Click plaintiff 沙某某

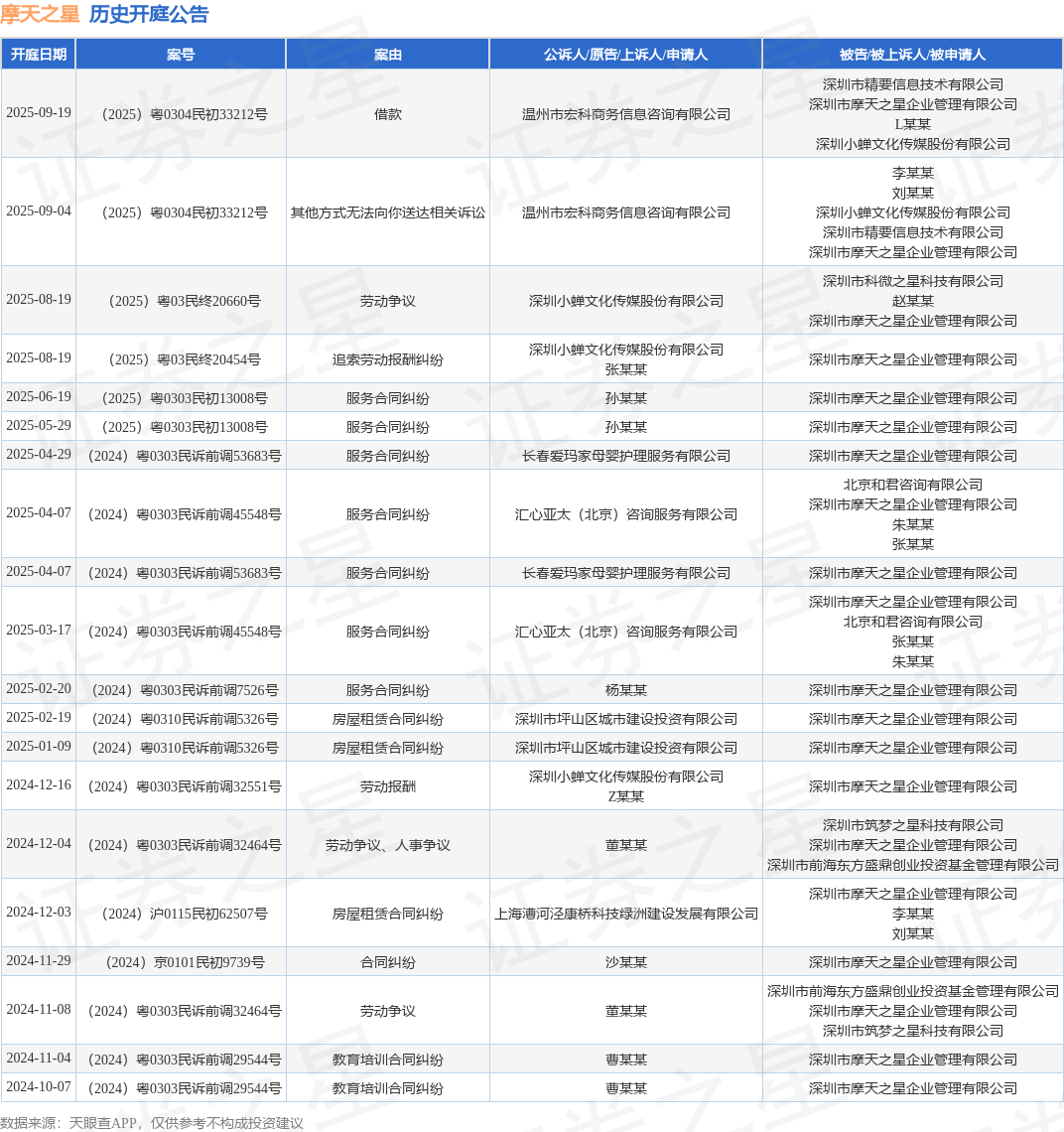626,962
